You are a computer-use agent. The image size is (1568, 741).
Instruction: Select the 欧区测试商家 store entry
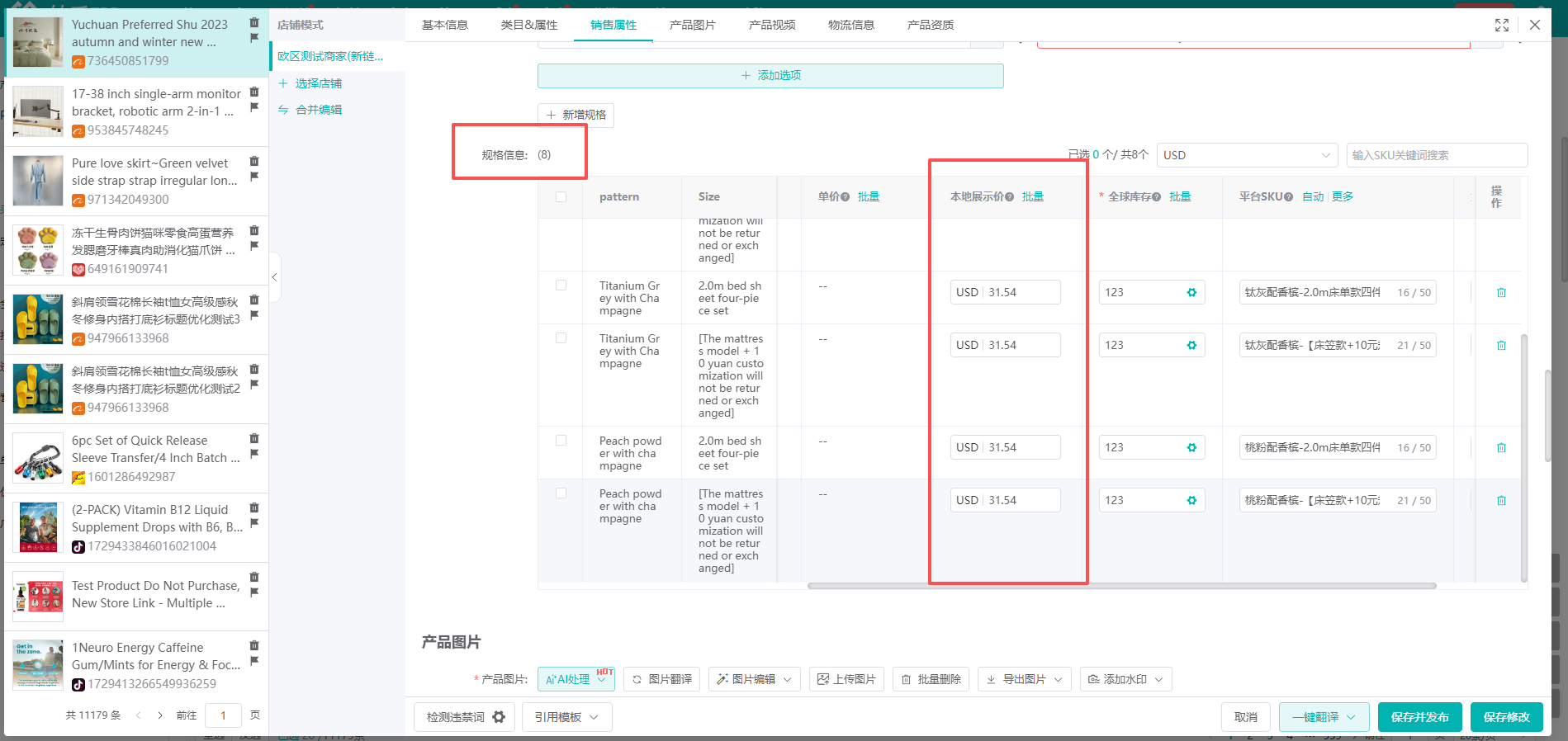tap(330, 56)
